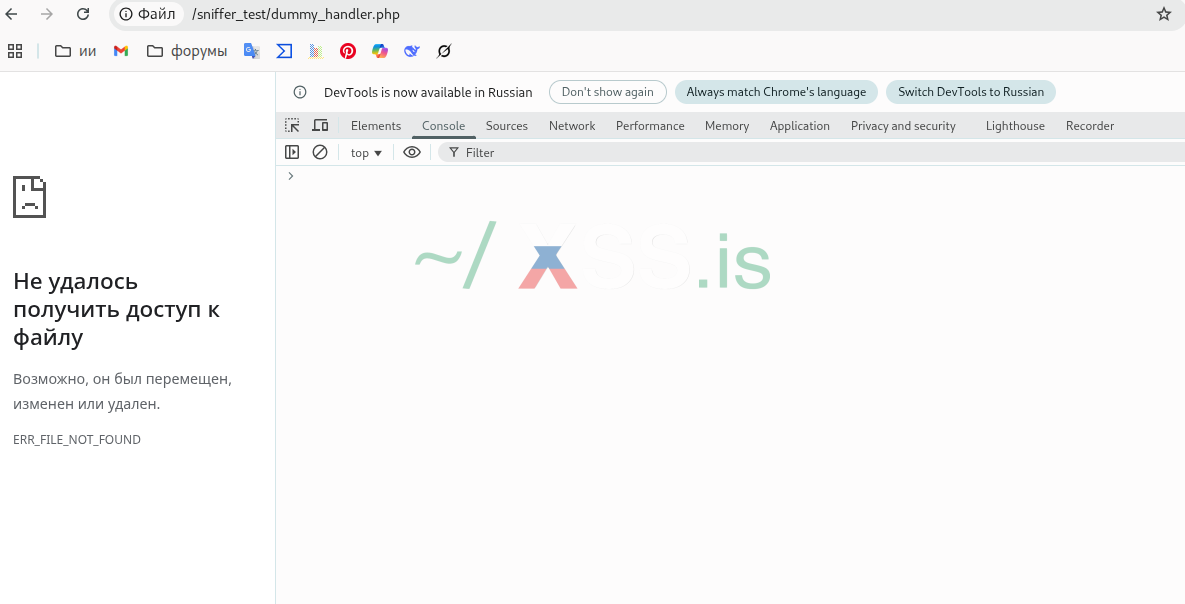Show the console sidebar icon

click(292, 152)
